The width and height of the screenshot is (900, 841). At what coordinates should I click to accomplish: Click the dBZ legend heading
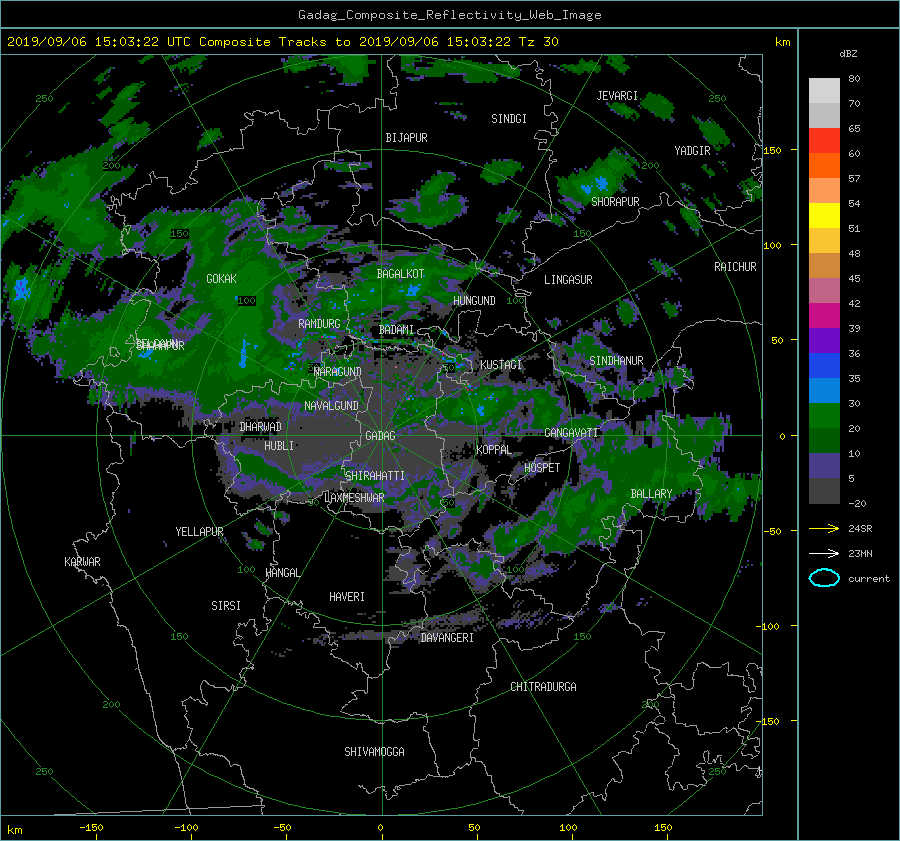(x=848, y=53)
